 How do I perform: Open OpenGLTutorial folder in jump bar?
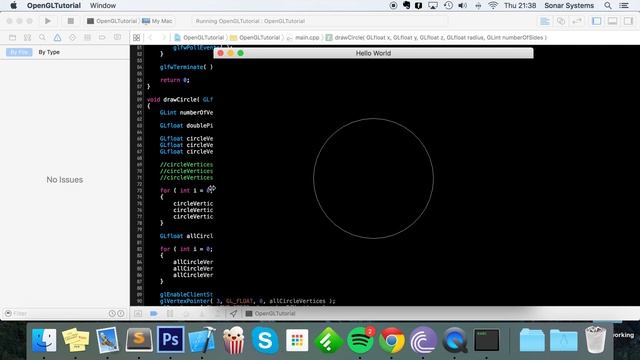(255, 38)
